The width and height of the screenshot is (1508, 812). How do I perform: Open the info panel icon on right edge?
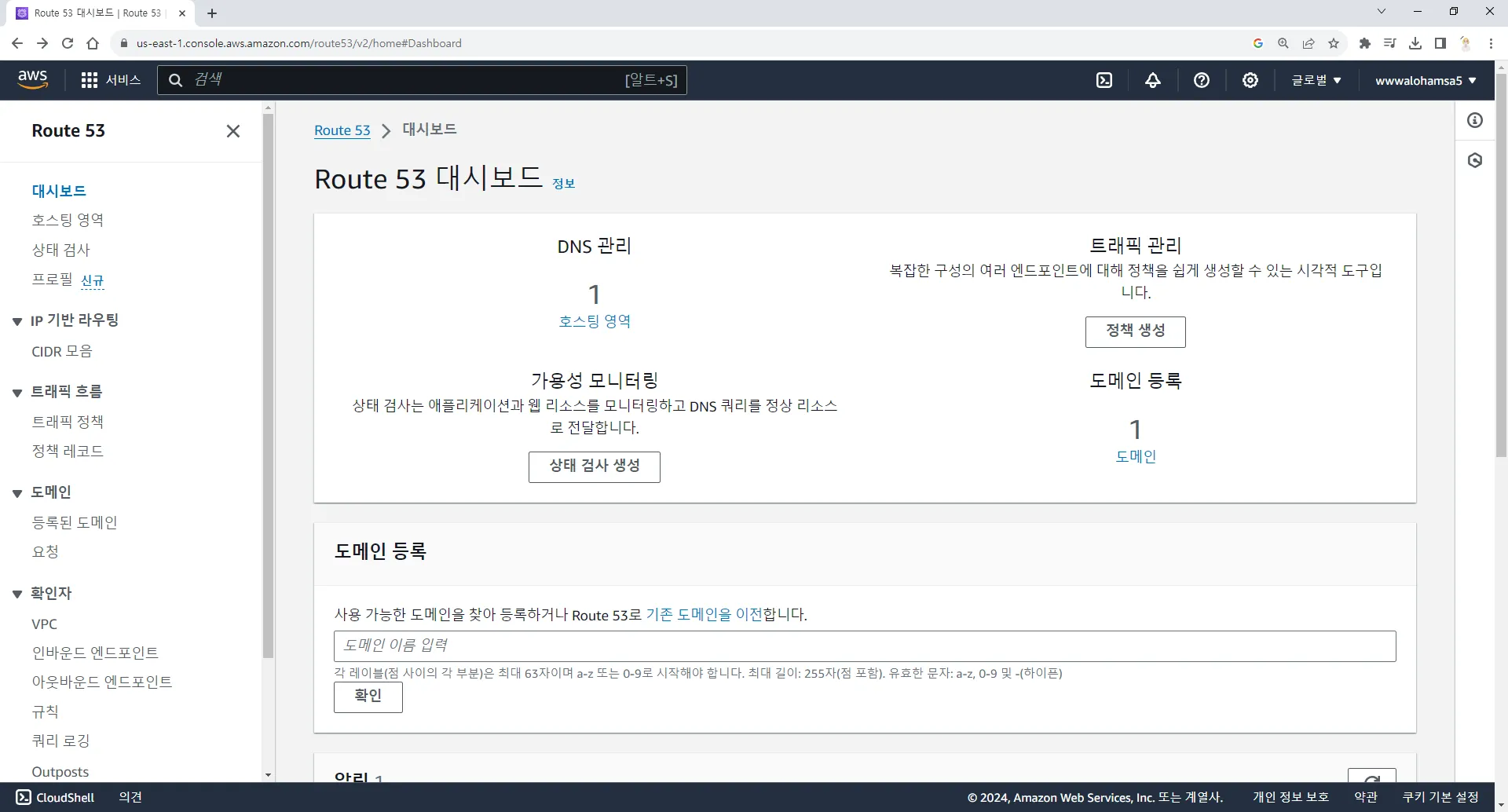point(1475,120)
